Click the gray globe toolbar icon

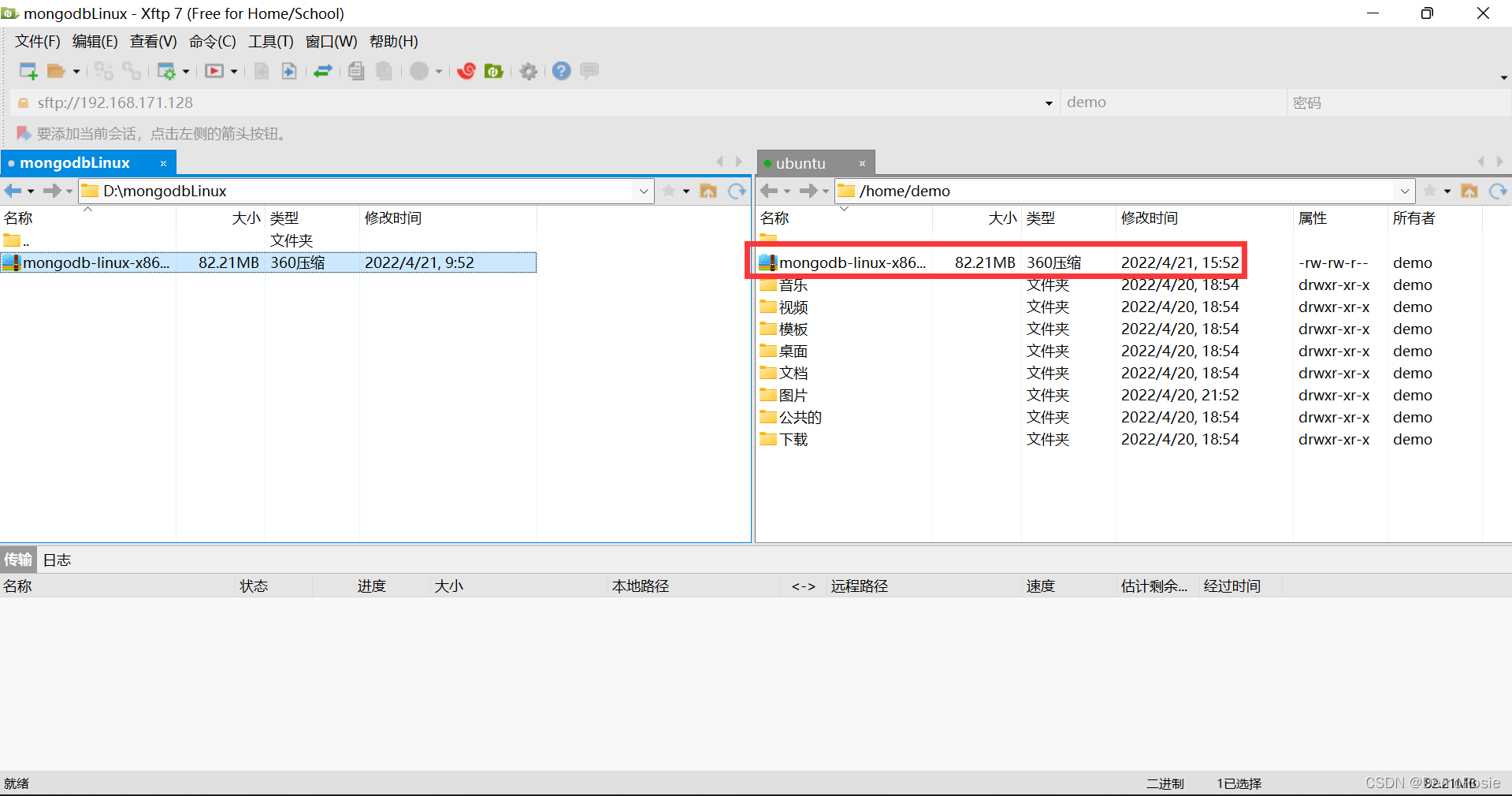click(x=419, y=71)
